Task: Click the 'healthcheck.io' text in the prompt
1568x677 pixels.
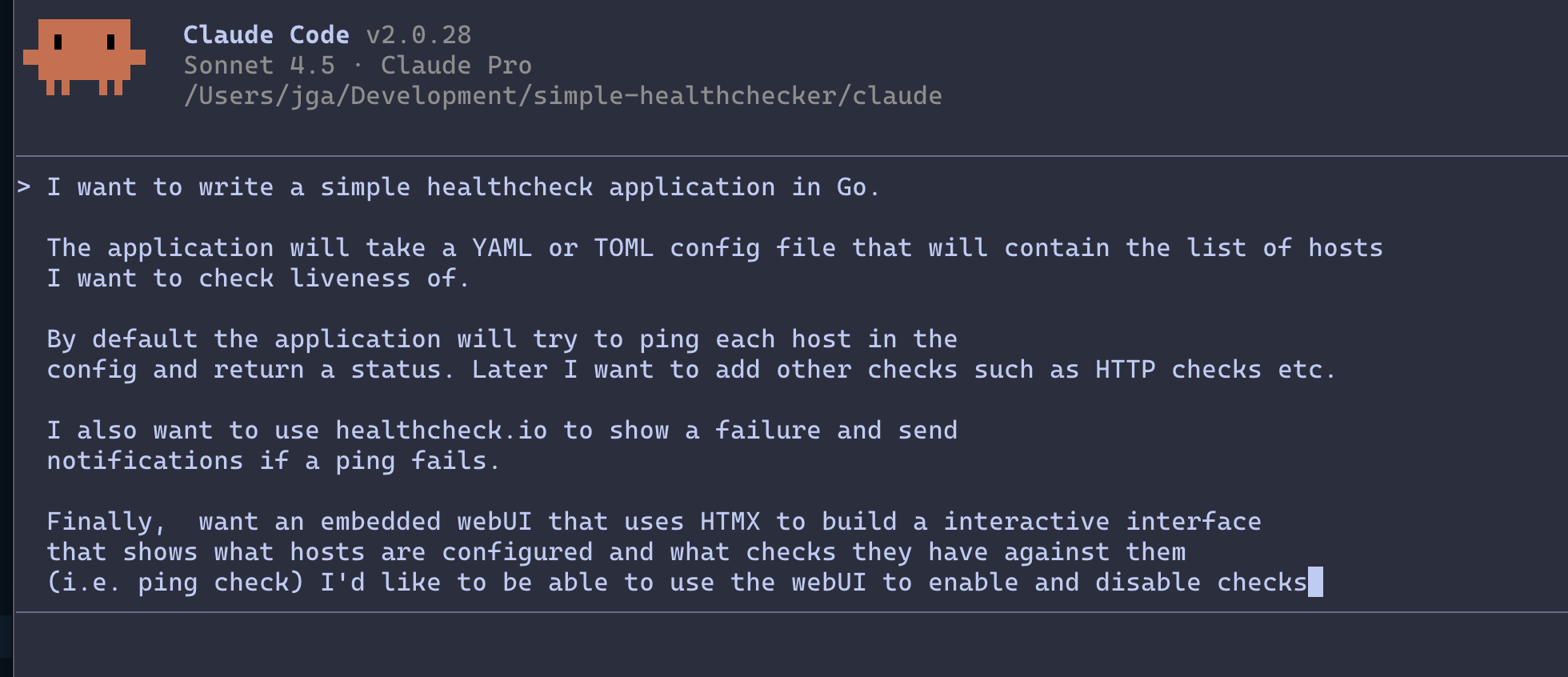Action: pyautogui.click(x=441, y=431)
